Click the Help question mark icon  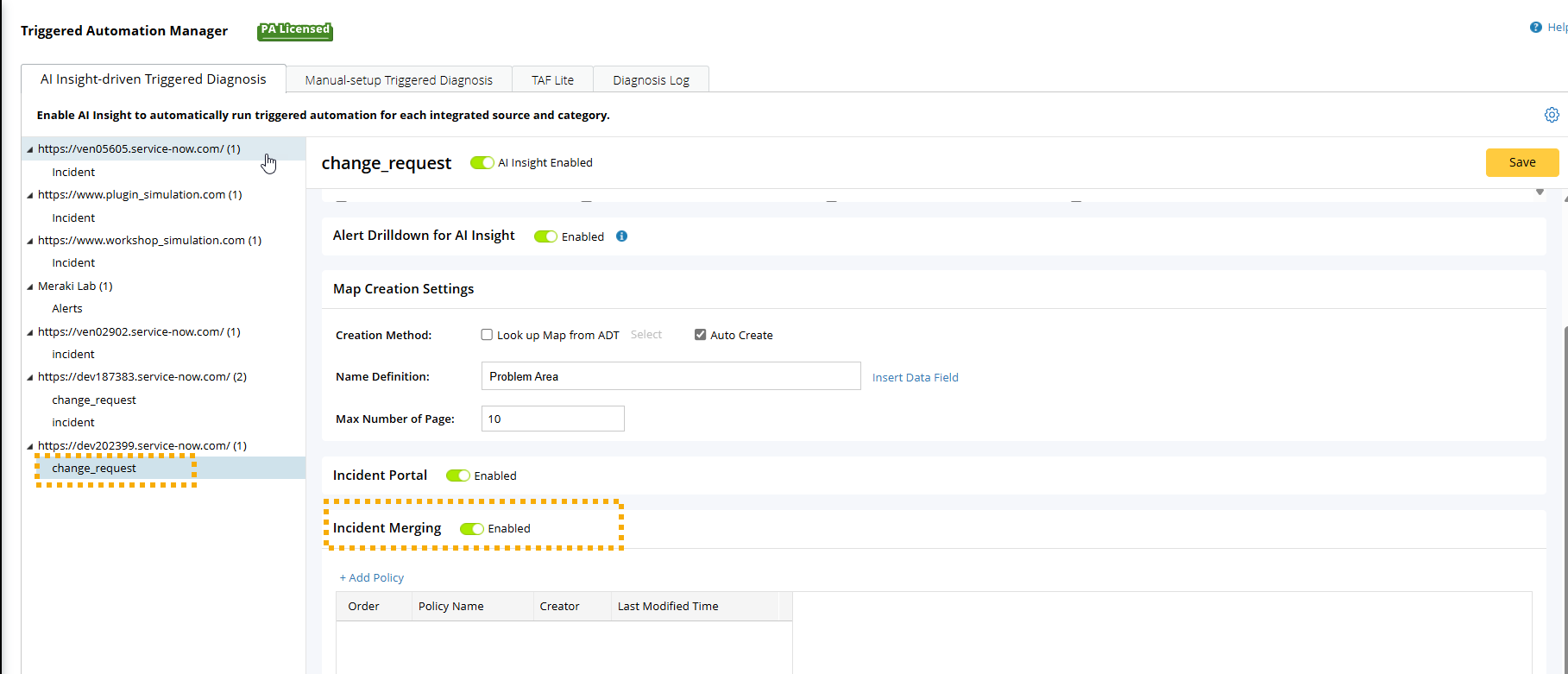coord(1535,28)
